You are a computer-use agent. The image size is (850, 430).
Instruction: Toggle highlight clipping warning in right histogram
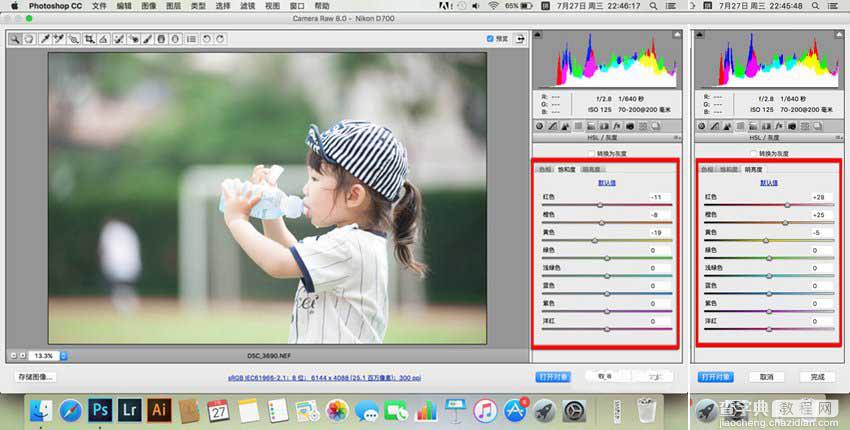tap(839, 35)
